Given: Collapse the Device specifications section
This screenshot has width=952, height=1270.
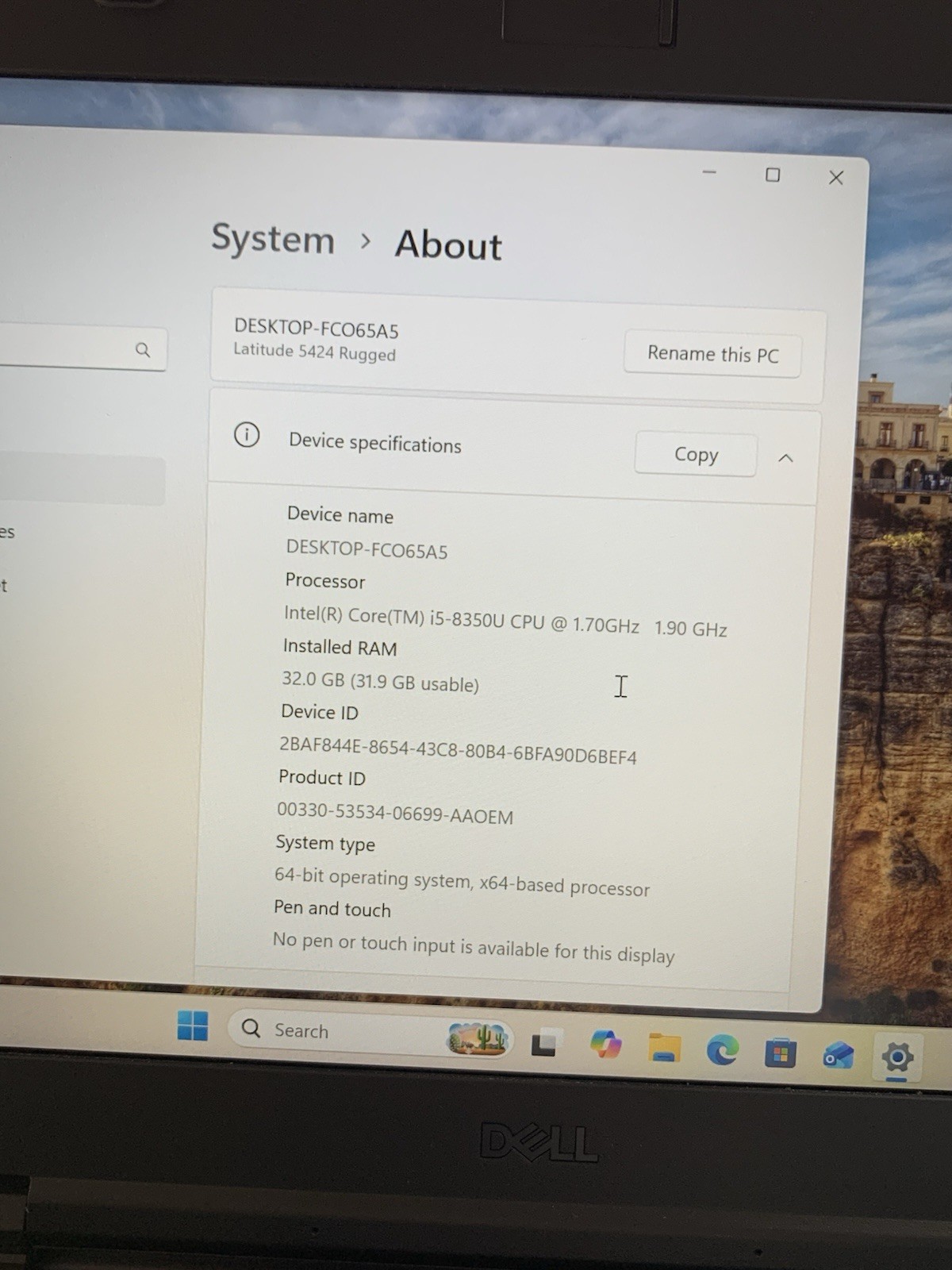Looking at the screenshot, I should tap(785, 458).
